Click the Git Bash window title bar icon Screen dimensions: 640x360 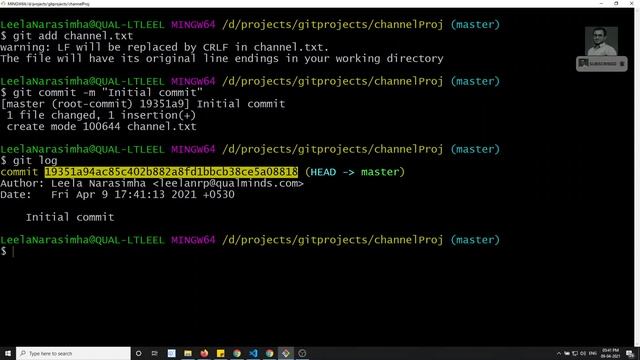click(3, 3)
